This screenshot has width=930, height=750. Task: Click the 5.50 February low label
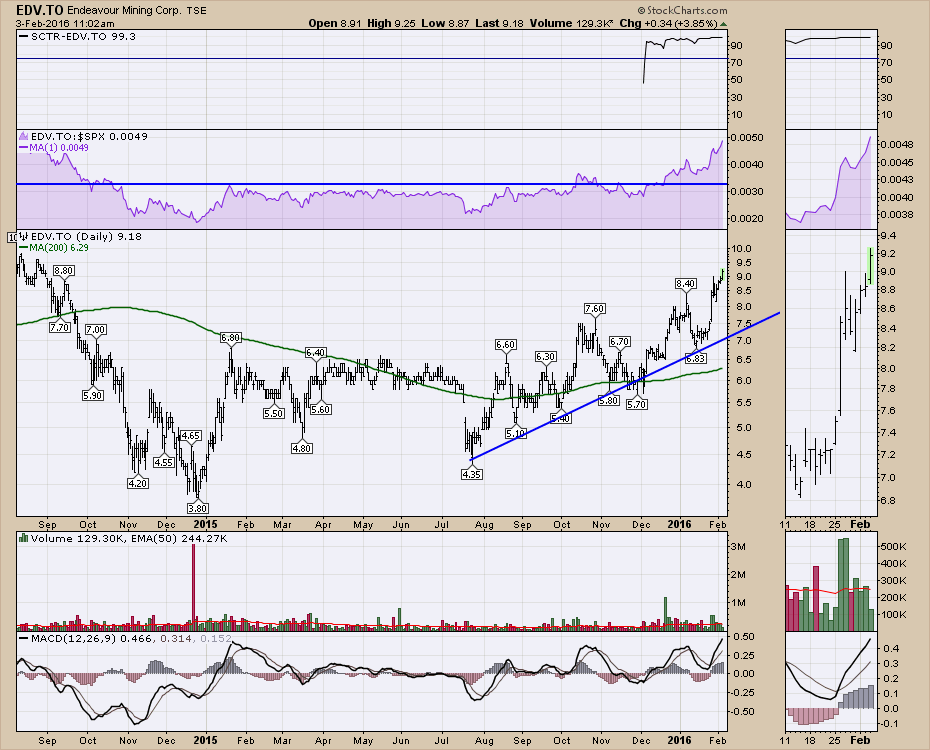[273, 413]
